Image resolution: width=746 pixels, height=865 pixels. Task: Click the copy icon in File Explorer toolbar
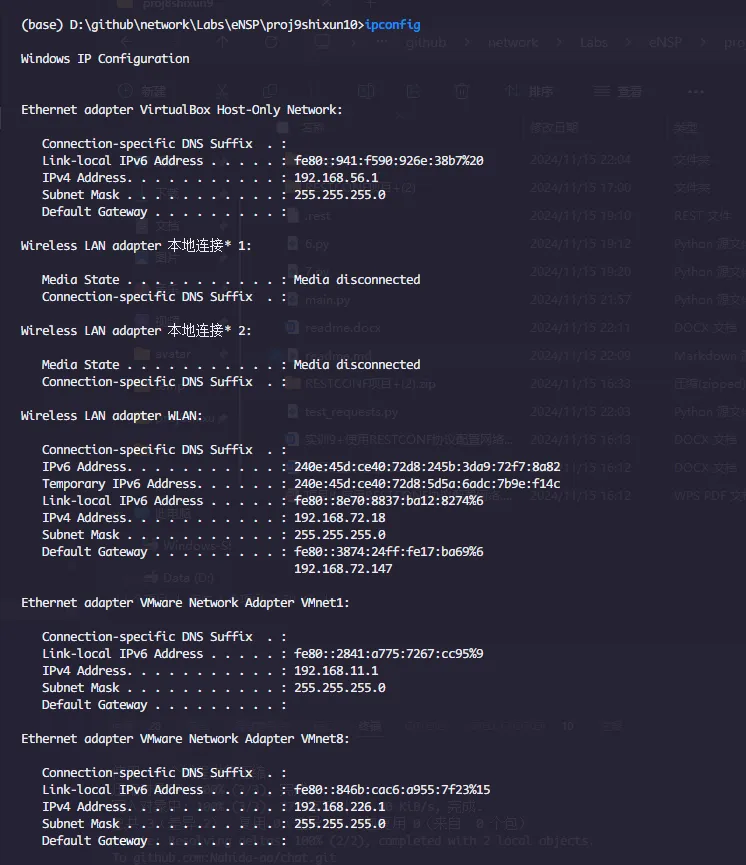click(x=270, y=91)
